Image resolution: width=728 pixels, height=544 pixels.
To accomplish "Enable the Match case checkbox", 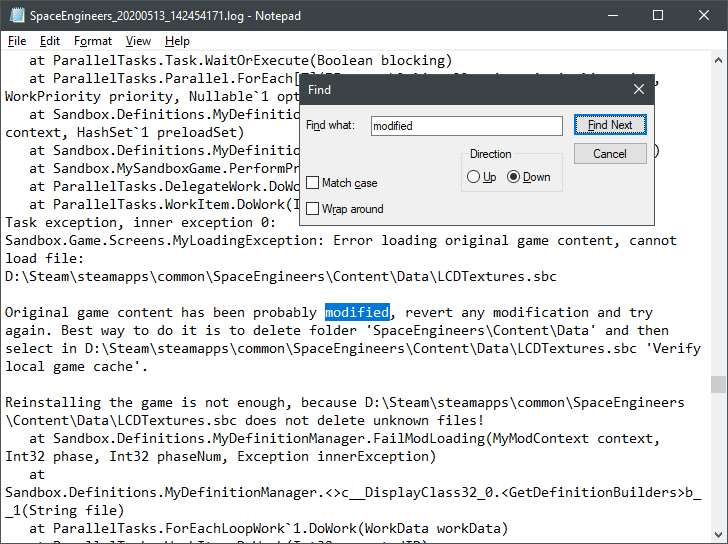I will pos(314,183).
